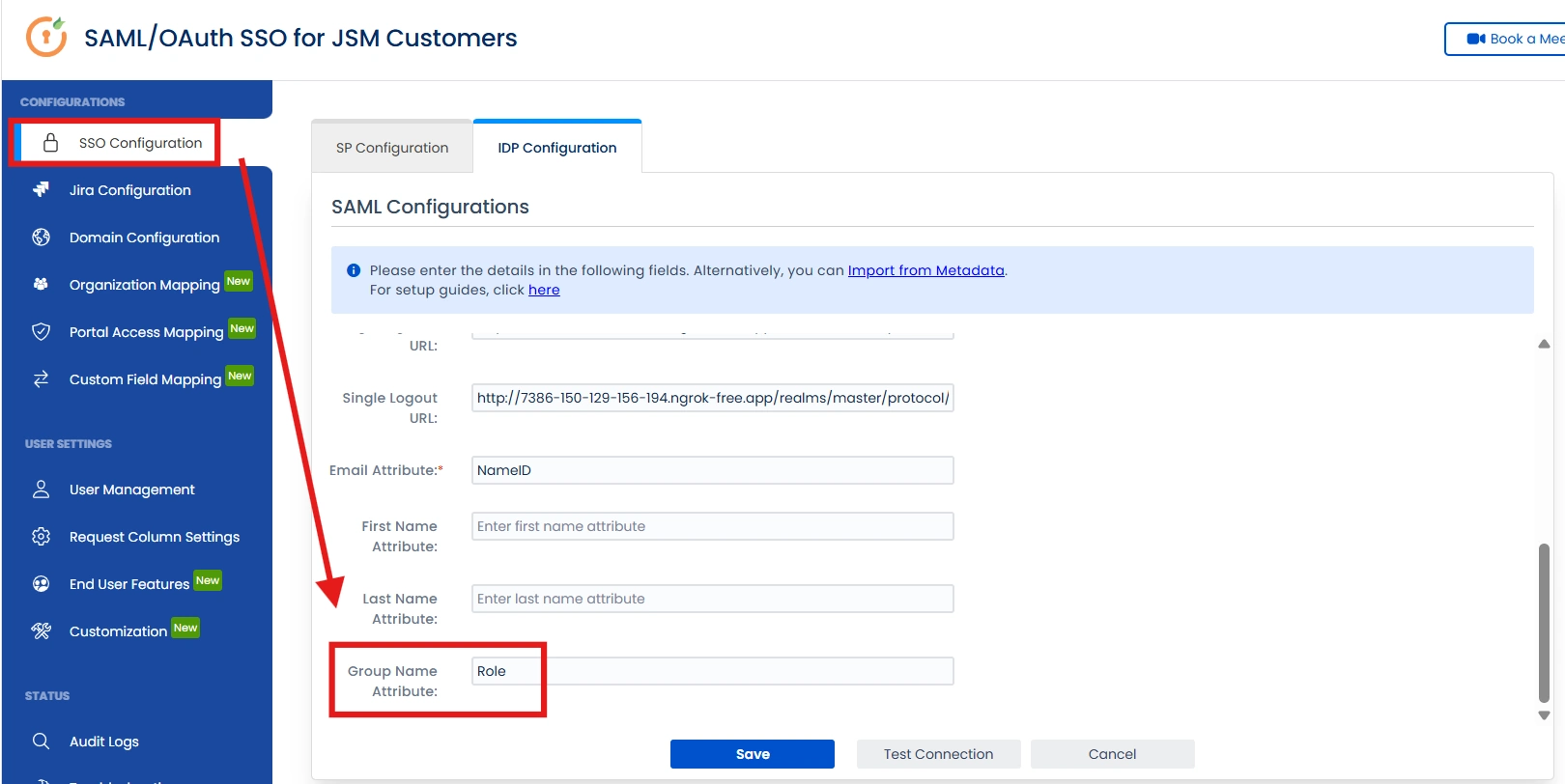Open the Customization tools icon
Viewport: 1565px width, 784px height.
(41, 631)
